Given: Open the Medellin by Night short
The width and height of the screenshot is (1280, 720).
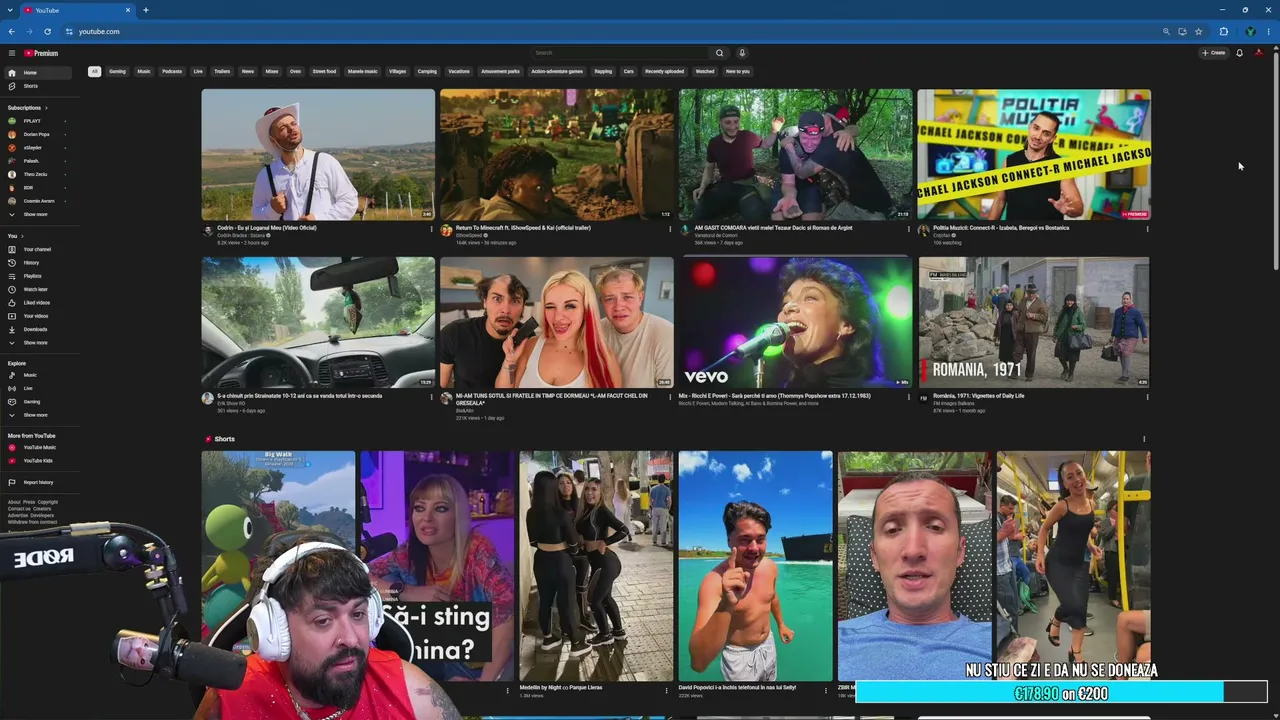Looking at the screenshot, I should (596, 566).
